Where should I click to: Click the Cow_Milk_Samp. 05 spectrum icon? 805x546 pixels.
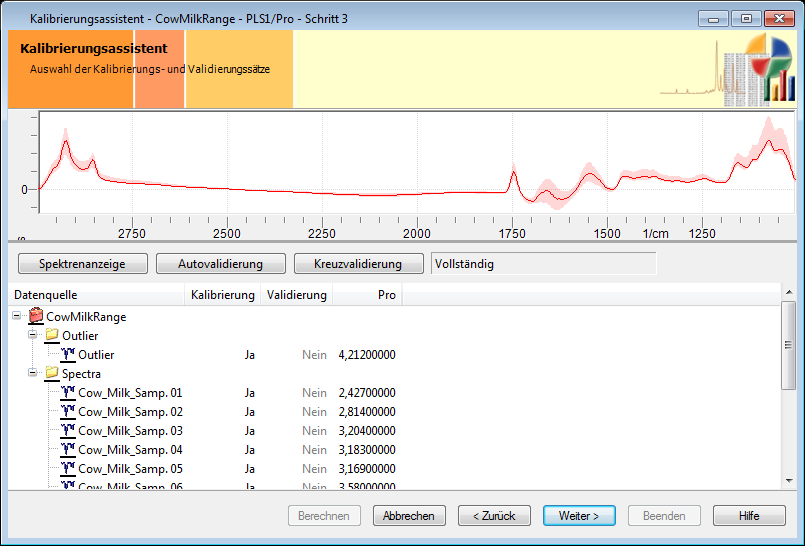coord(68,468)
